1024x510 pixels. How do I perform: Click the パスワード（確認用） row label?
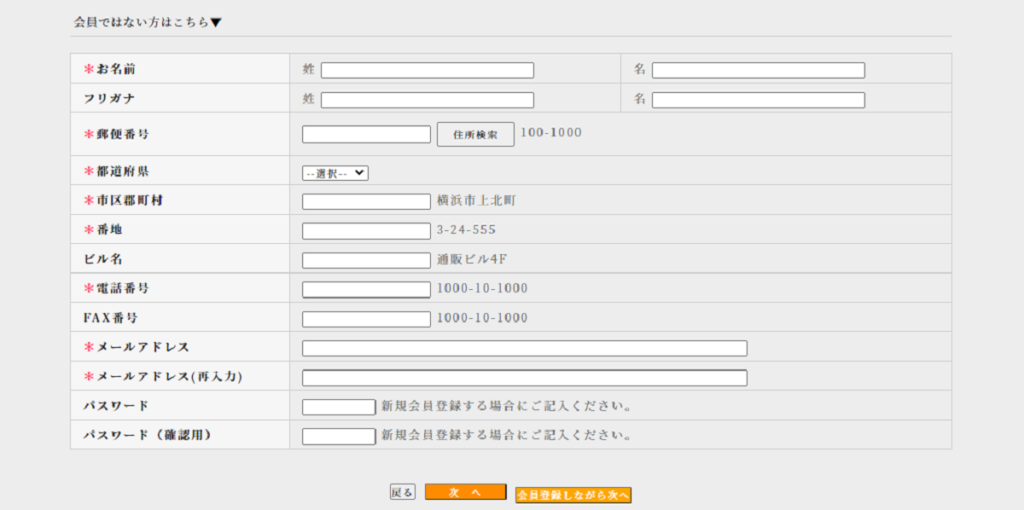point(148,435)
